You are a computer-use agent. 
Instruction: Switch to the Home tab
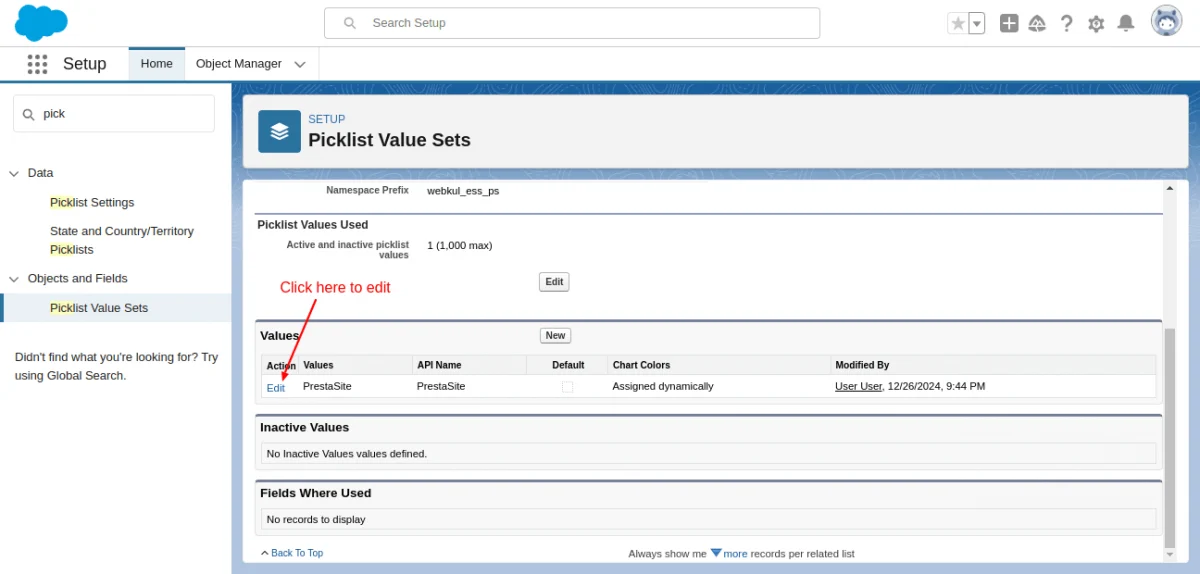point(156,63)
